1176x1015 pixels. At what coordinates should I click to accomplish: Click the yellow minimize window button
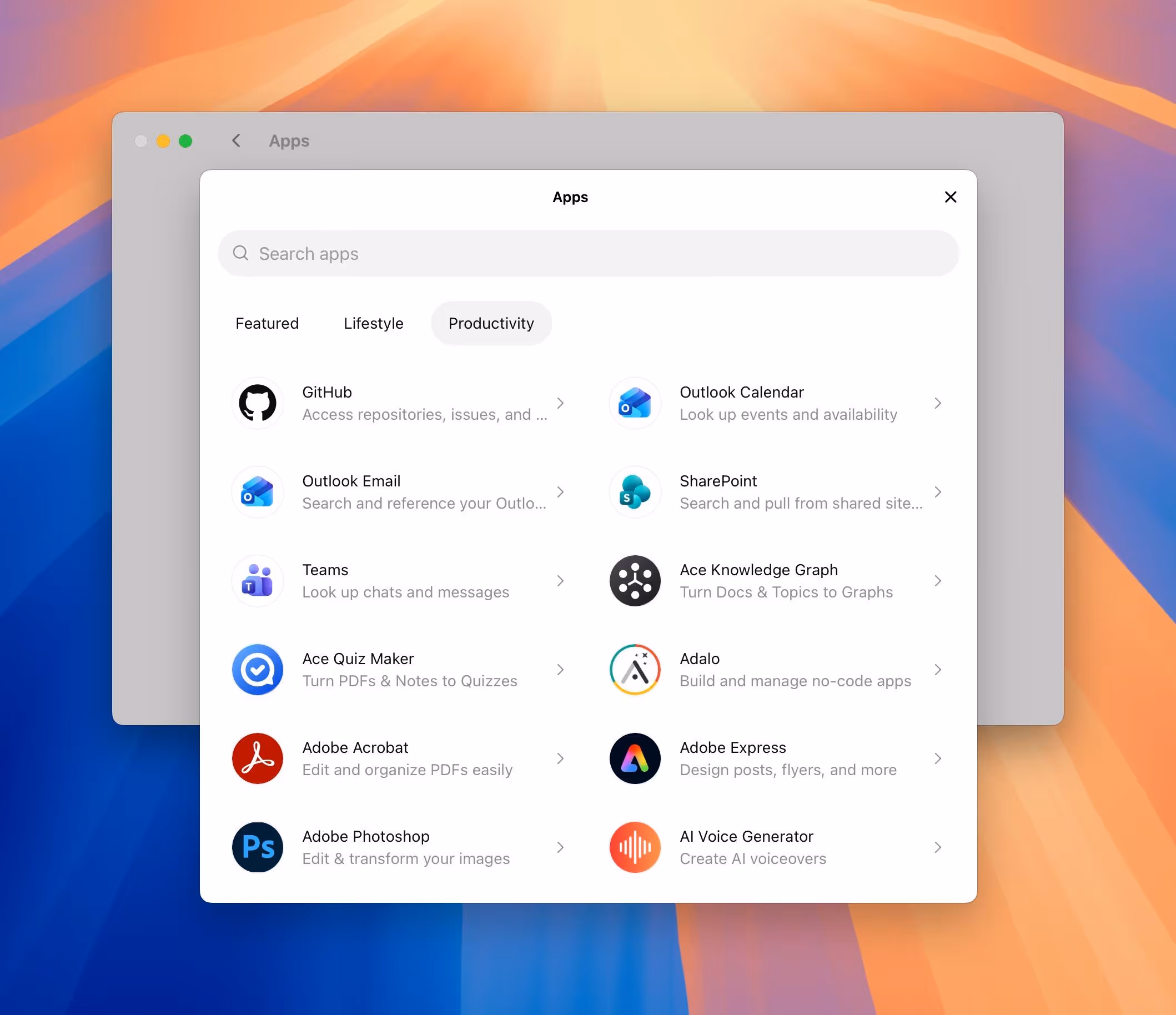(163, 141)
